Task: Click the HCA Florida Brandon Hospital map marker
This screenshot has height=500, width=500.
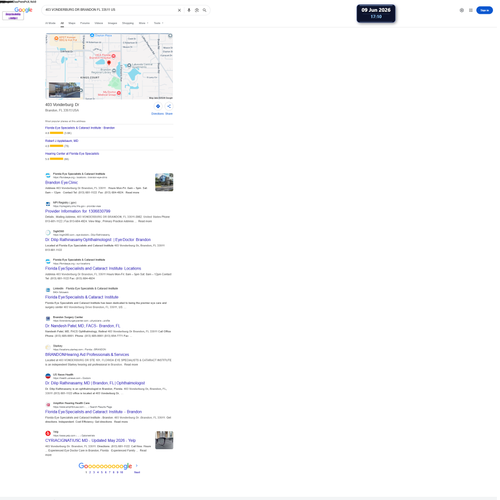Action: click(113, 56)
